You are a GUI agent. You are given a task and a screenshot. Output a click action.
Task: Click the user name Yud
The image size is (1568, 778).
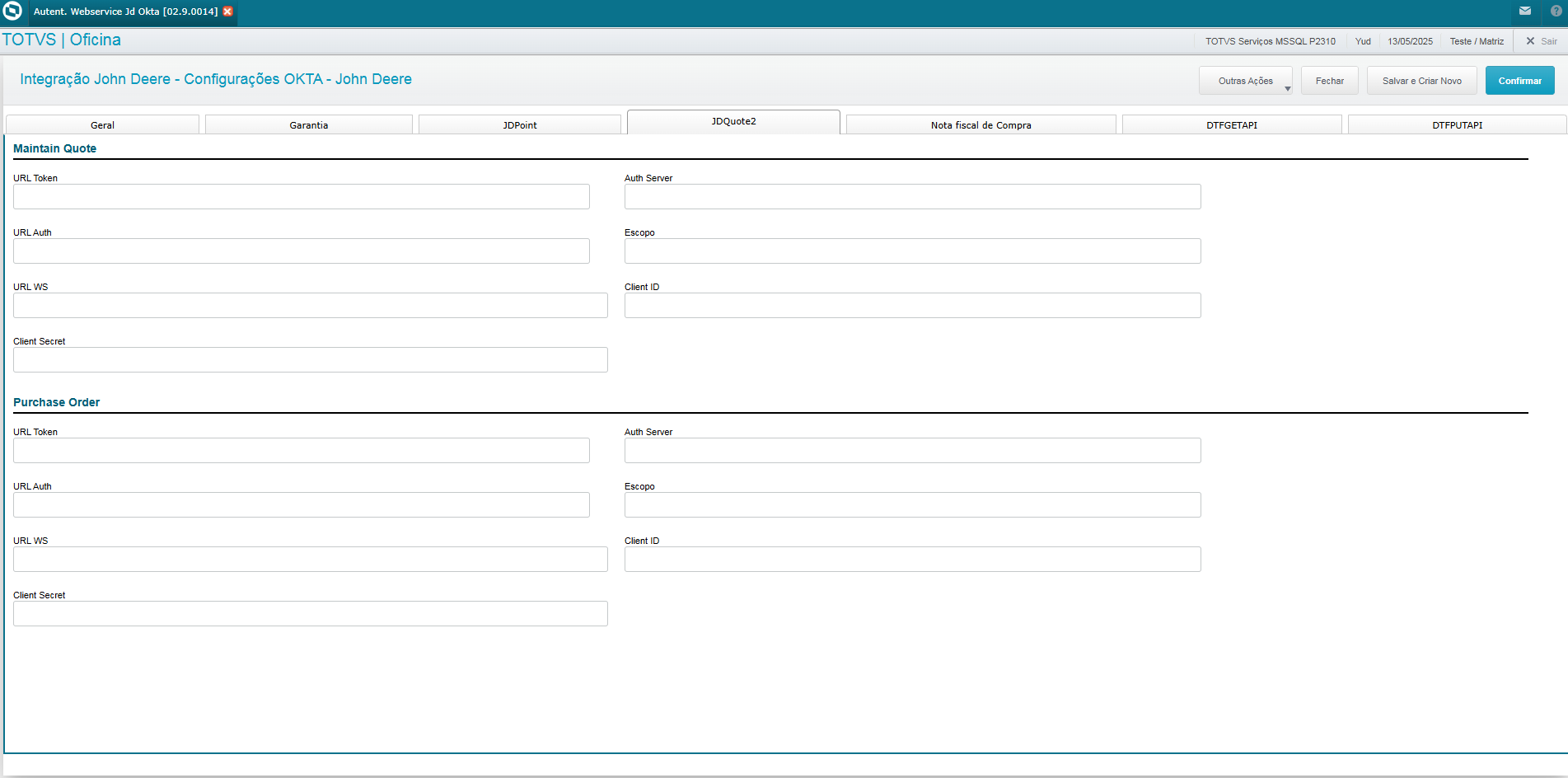[x=1363, y=41]
